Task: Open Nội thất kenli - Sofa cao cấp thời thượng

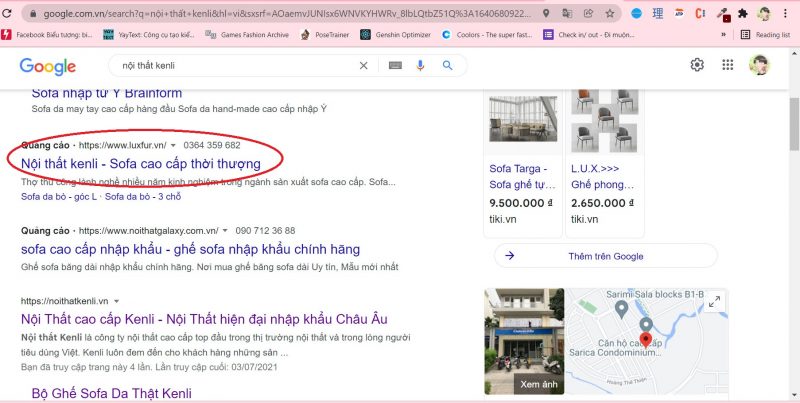Action: [x=141, y=164]
